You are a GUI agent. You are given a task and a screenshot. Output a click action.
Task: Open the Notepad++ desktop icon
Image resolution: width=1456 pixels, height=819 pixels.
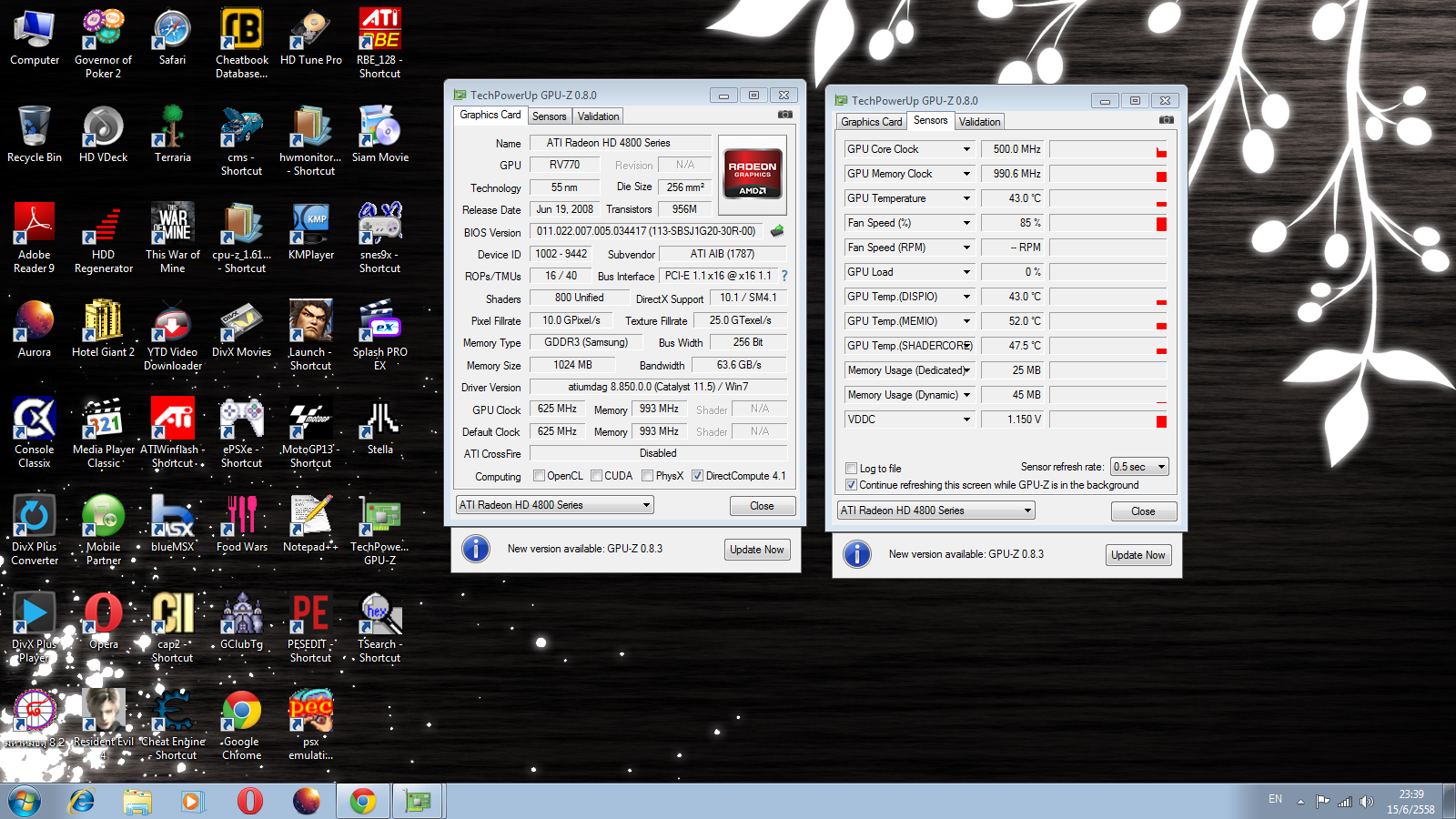311,523
